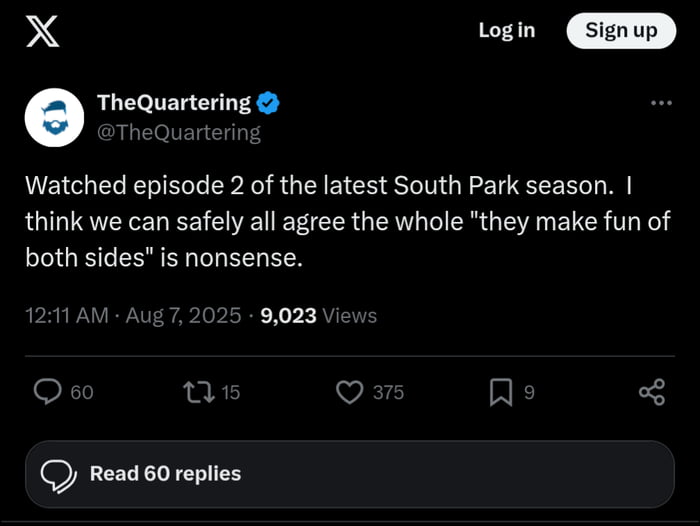Click the X logo icon
The height and width of the screenshot is (526, 700).
[x=41, y=32]
